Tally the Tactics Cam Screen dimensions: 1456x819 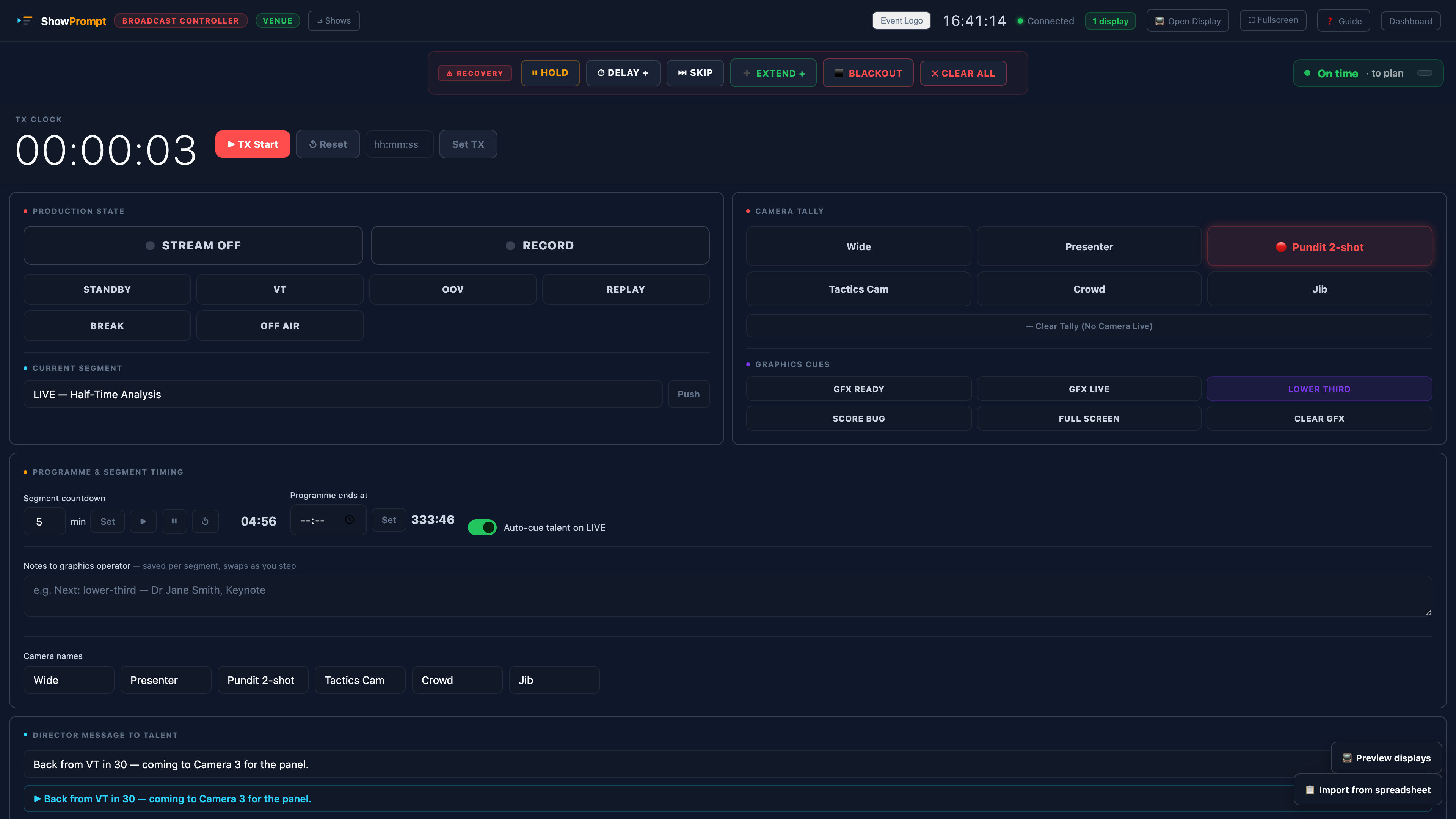tap(858, 289)
